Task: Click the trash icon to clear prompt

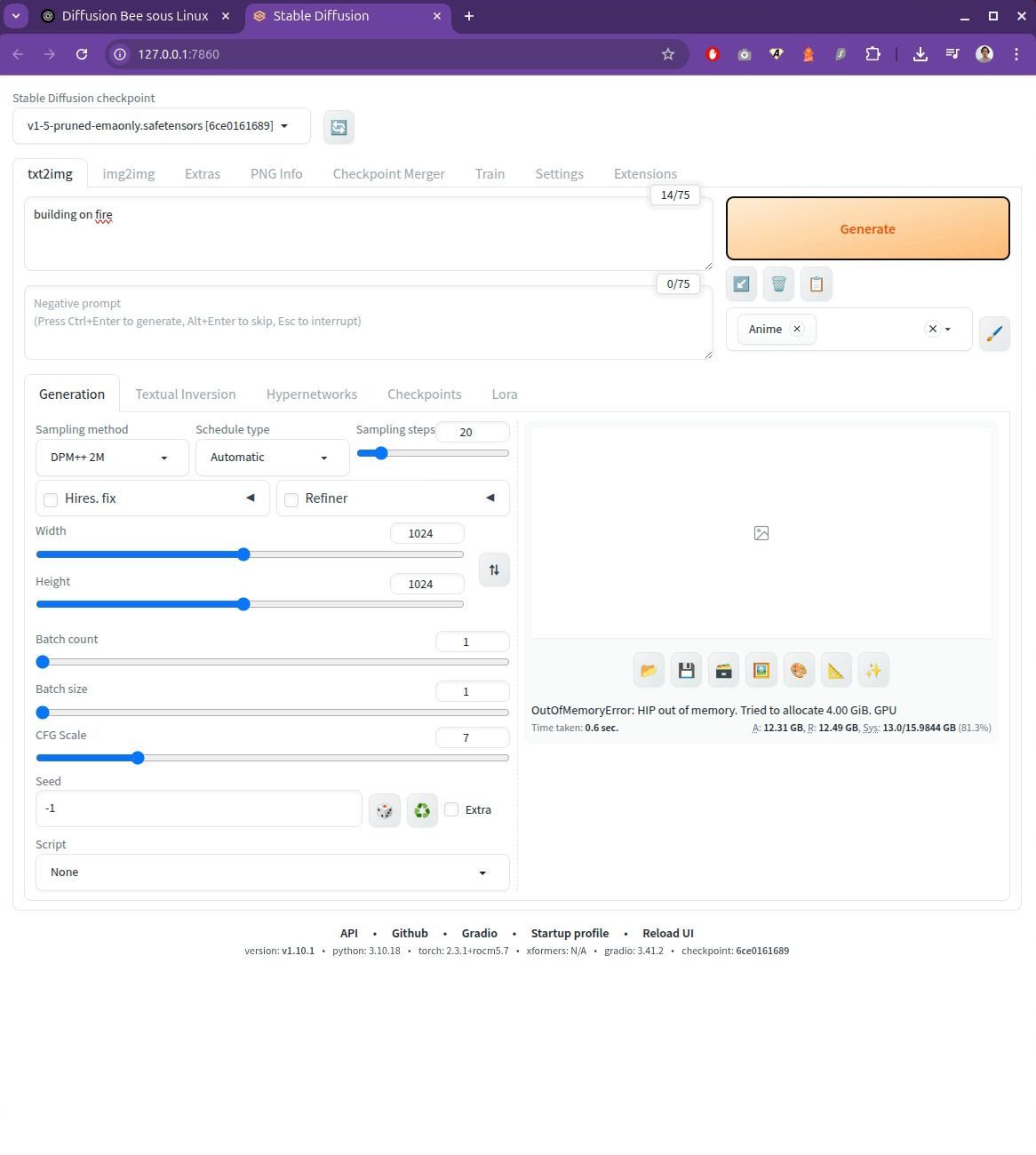Action: click(x=778, y=284)
